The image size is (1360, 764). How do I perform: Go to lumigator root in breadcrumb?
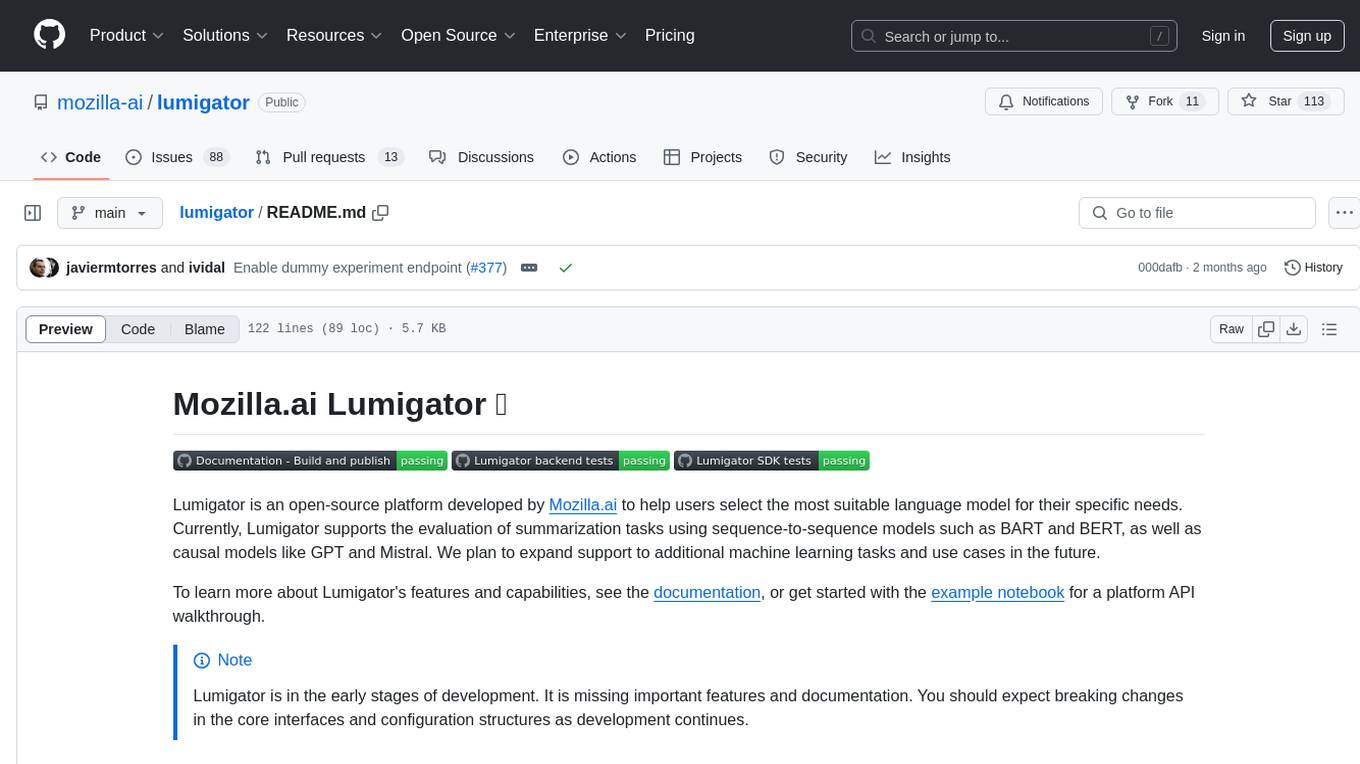pos(216,213)
